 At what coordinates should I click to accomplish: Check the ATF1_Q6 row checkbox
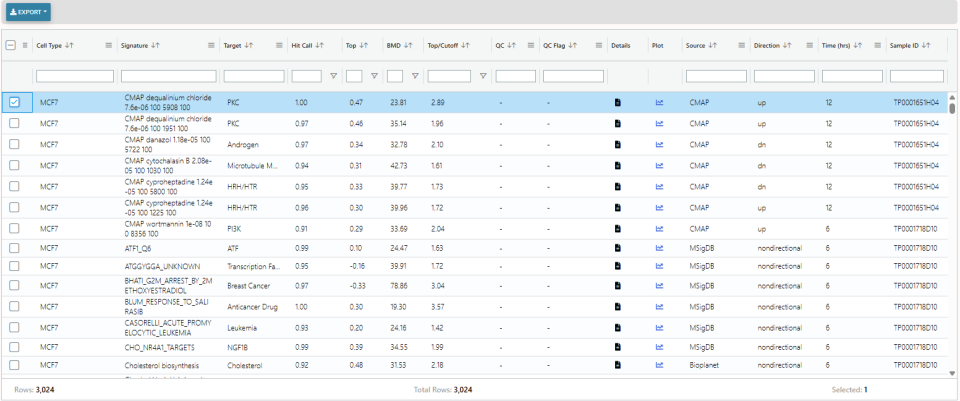pos(14,248)
